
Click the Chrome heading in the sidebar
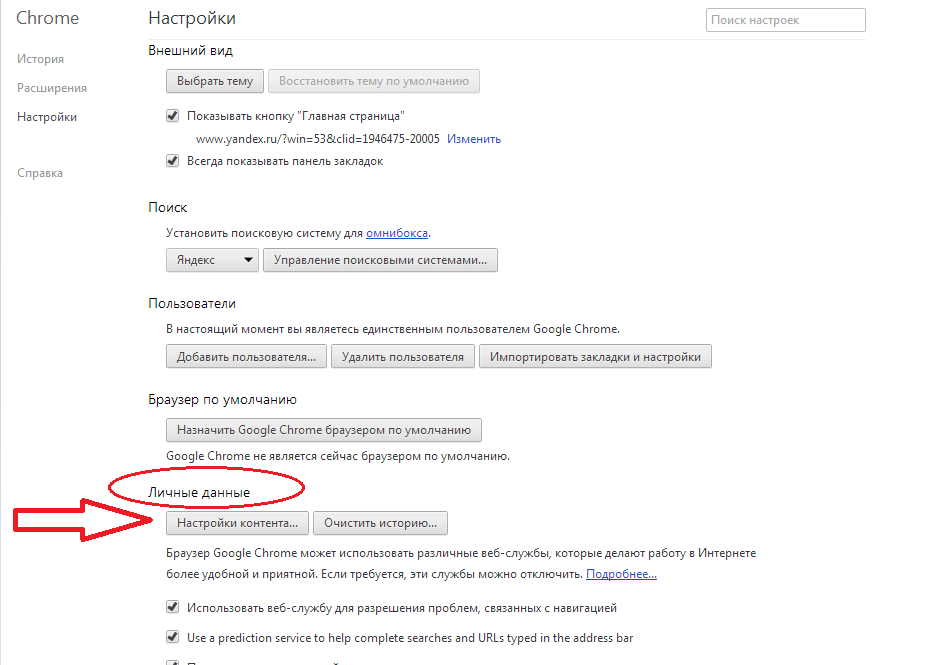tap(47, 18)
